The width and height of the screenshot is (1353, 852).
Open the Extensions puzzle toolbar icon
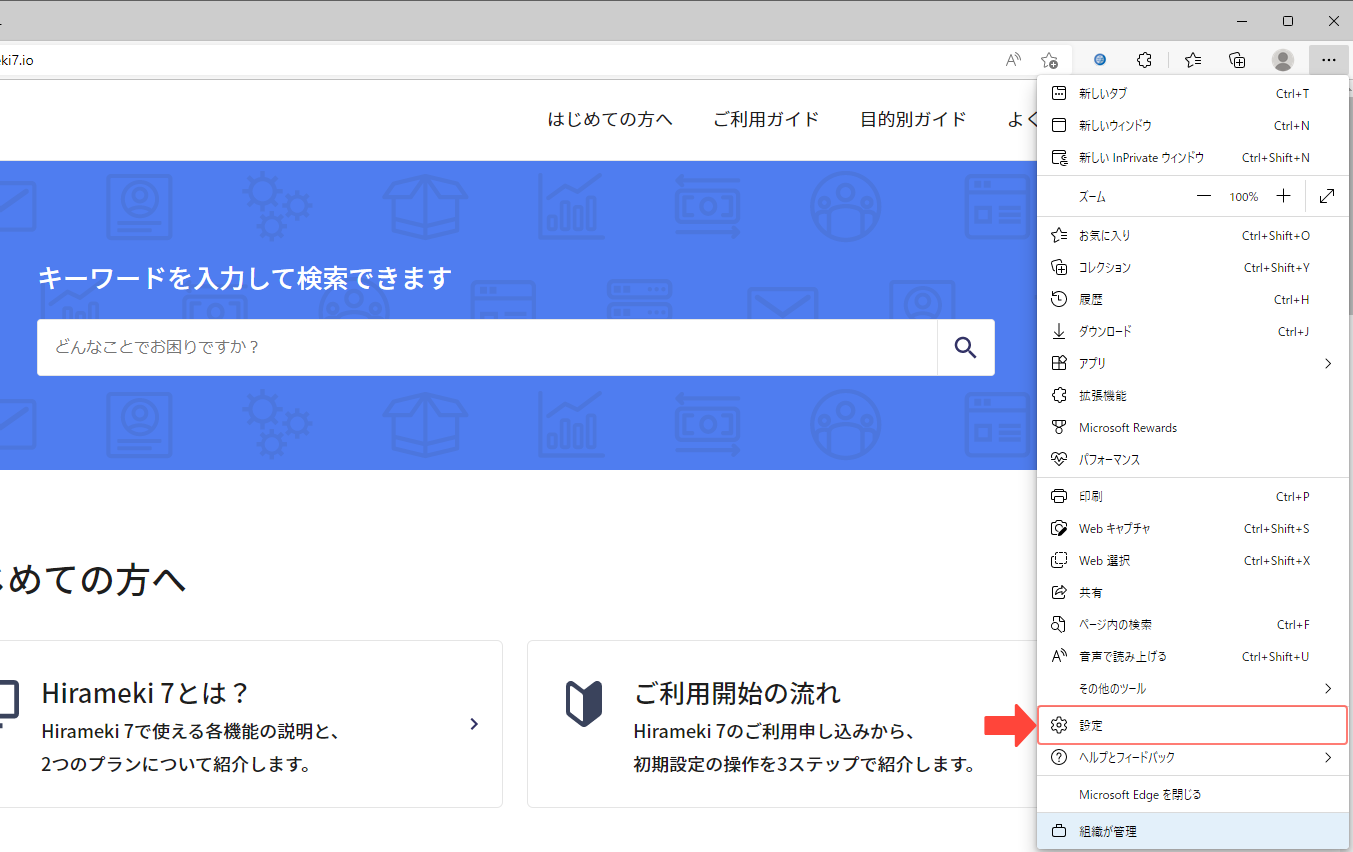[x=1146, y=60]
